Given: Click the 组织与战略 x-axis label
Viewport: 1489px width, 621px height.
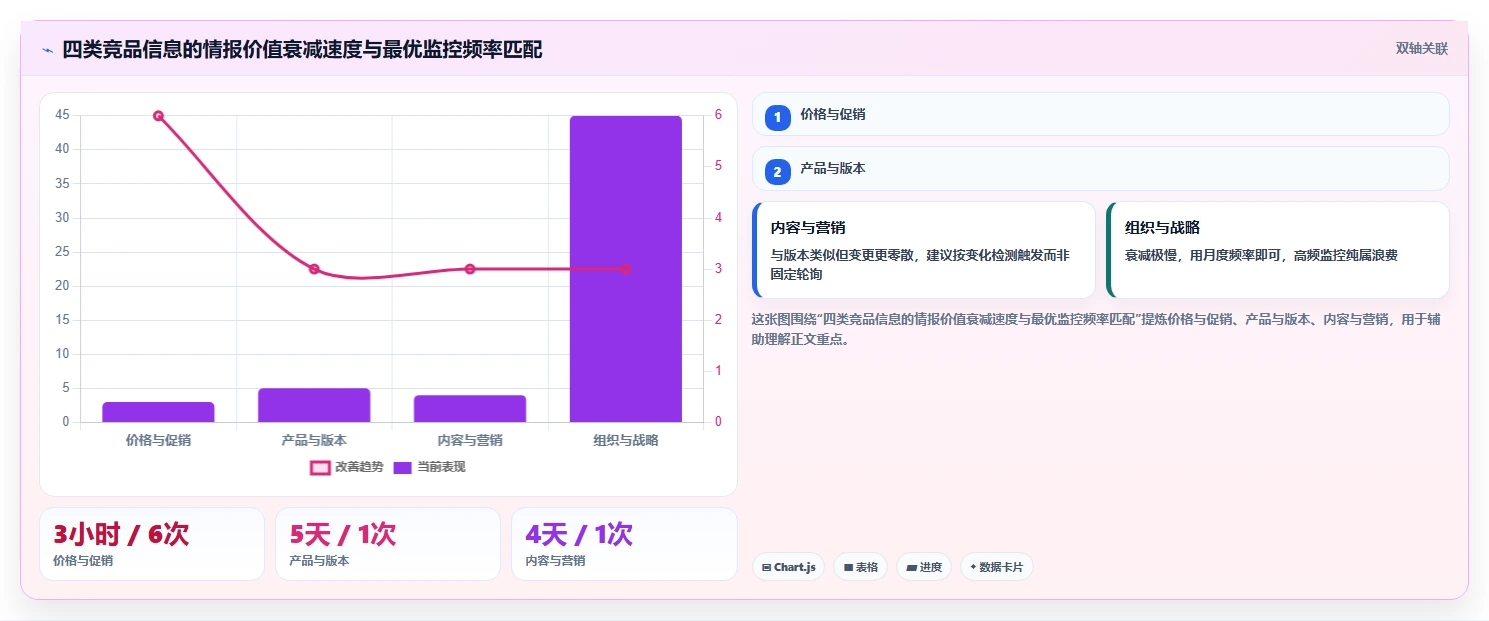Looking at the screenshot, I should click(626, 440).
